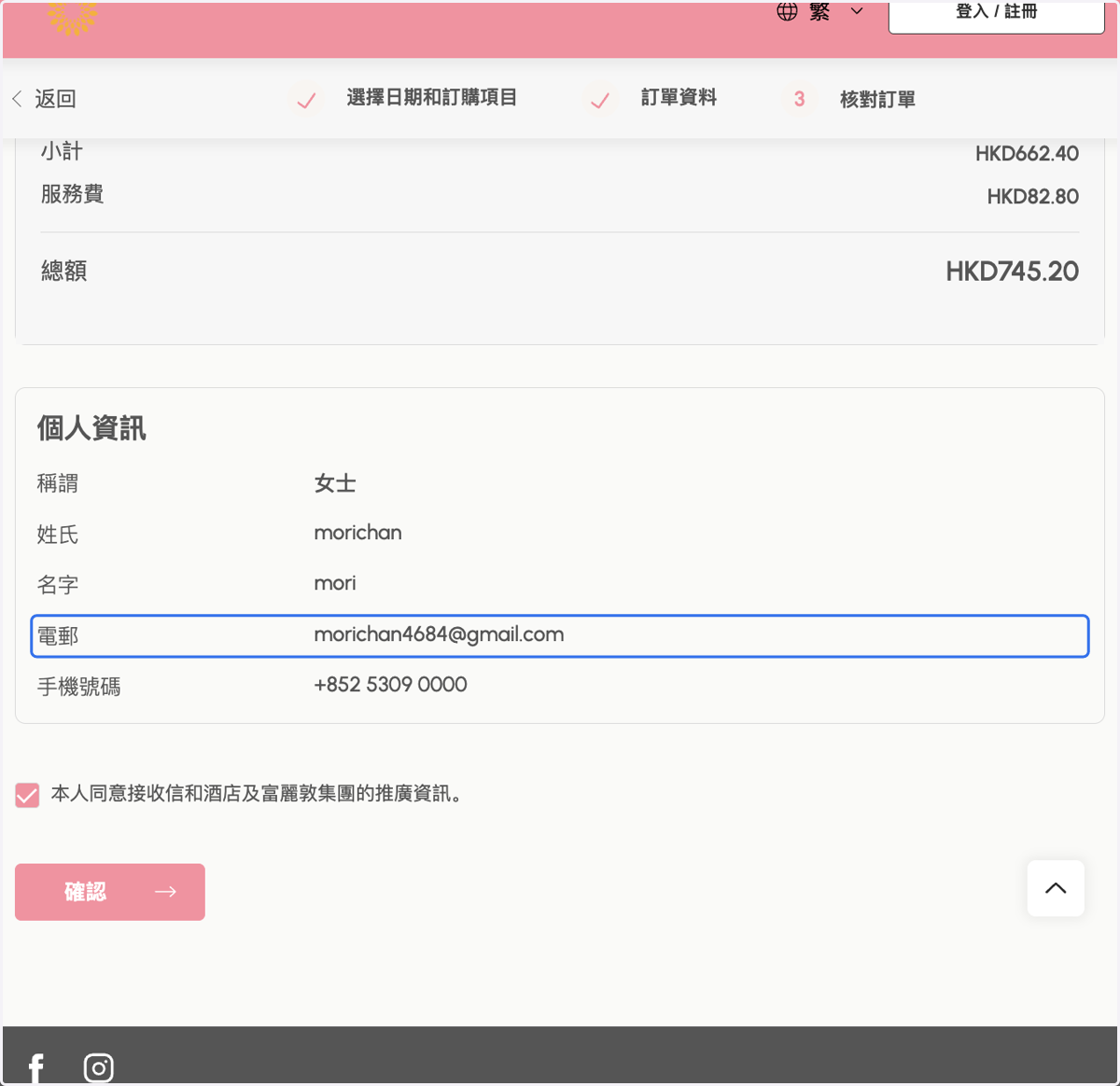Click the total amount HKD745.20
The height and width of the screenshot is (1086, 1120).
coord(1012,271)
